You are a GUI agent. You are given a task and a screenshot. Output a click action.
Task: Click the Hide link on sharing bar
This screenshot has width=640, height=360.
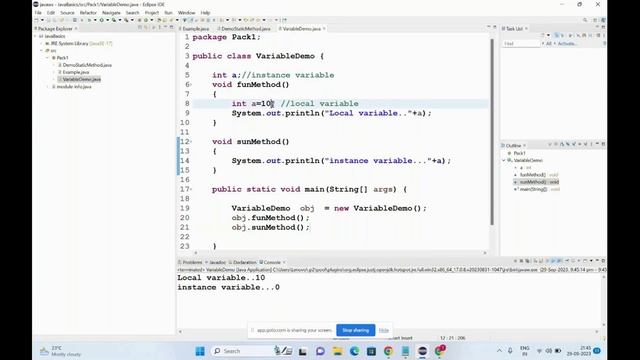[x=384, y=330]
